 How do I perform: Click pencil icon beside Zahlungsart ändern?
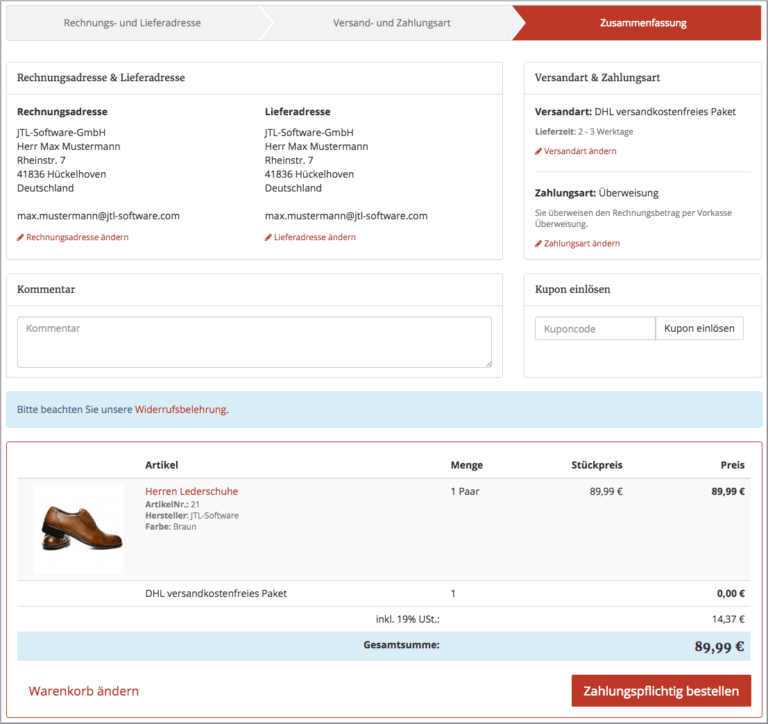tap(539, 244)
